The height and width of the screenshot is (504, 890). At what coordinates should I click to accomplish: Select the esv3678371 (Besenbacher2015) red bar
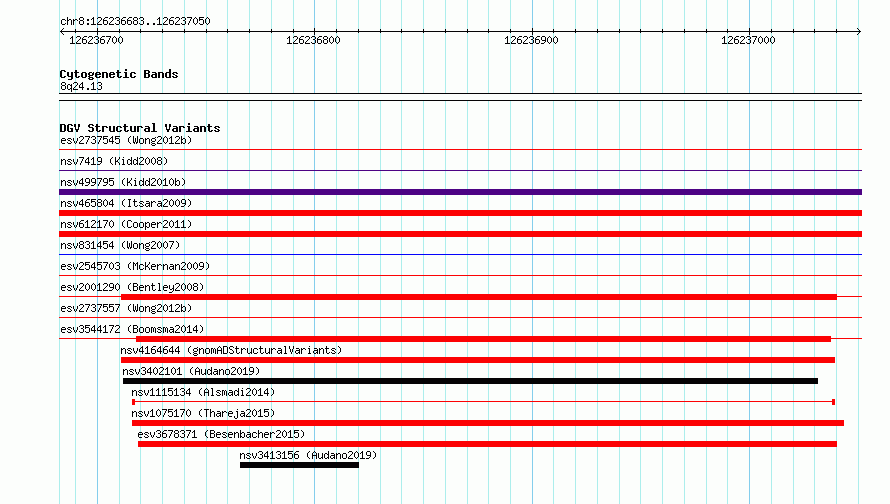coord(488,444)
